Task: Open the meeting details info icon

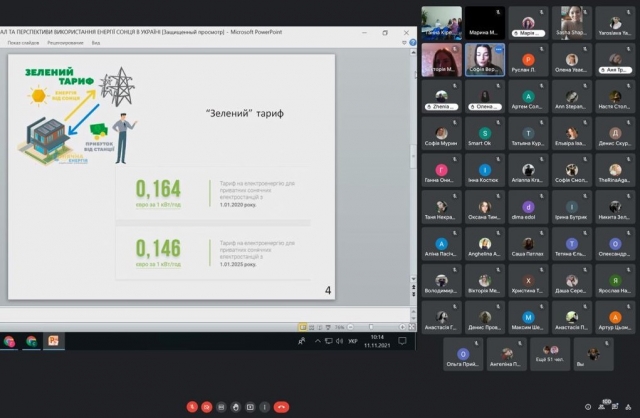Action: click(588, 407)
